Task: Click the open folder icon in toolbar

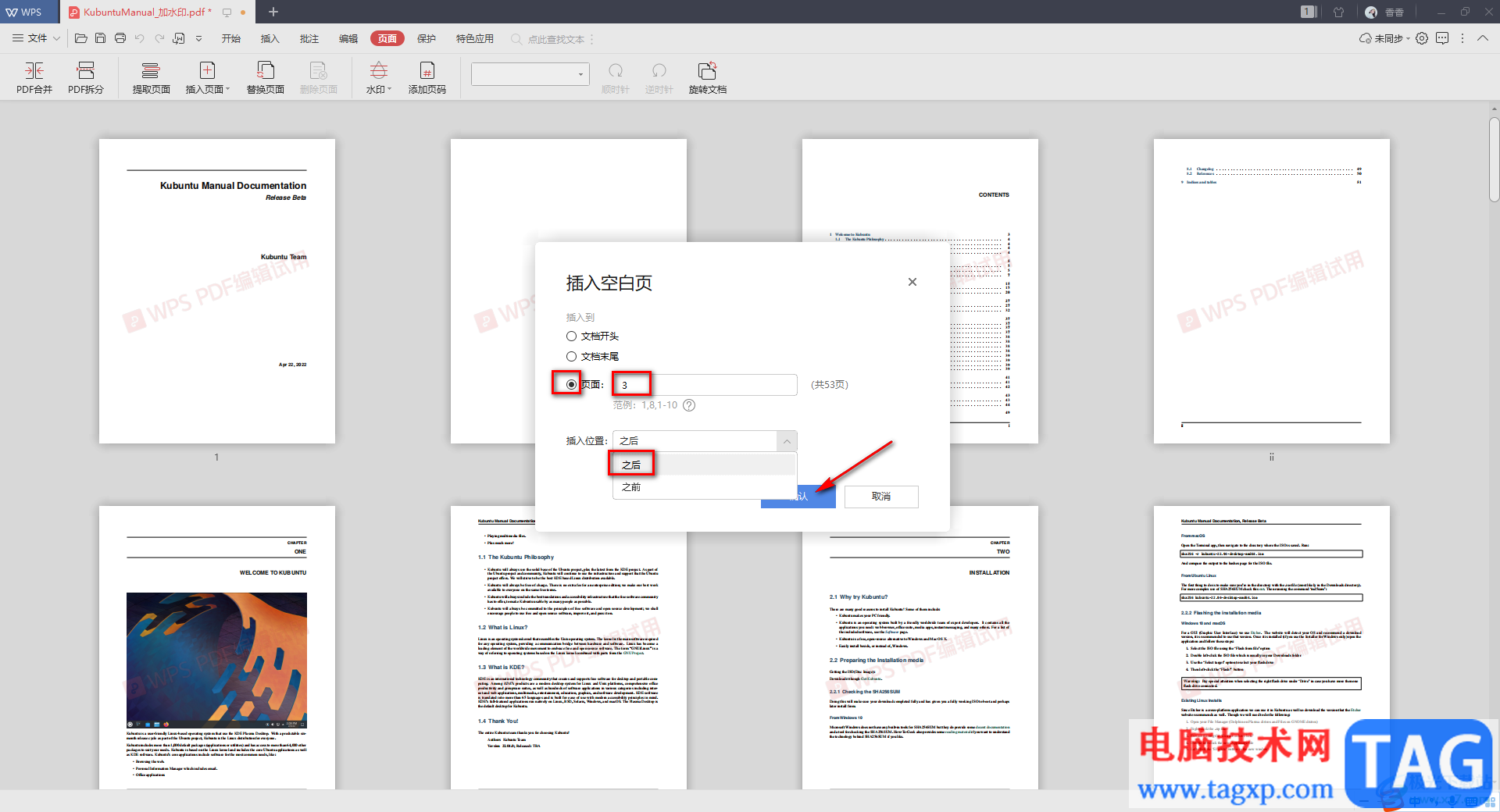Action: [80, 38]
